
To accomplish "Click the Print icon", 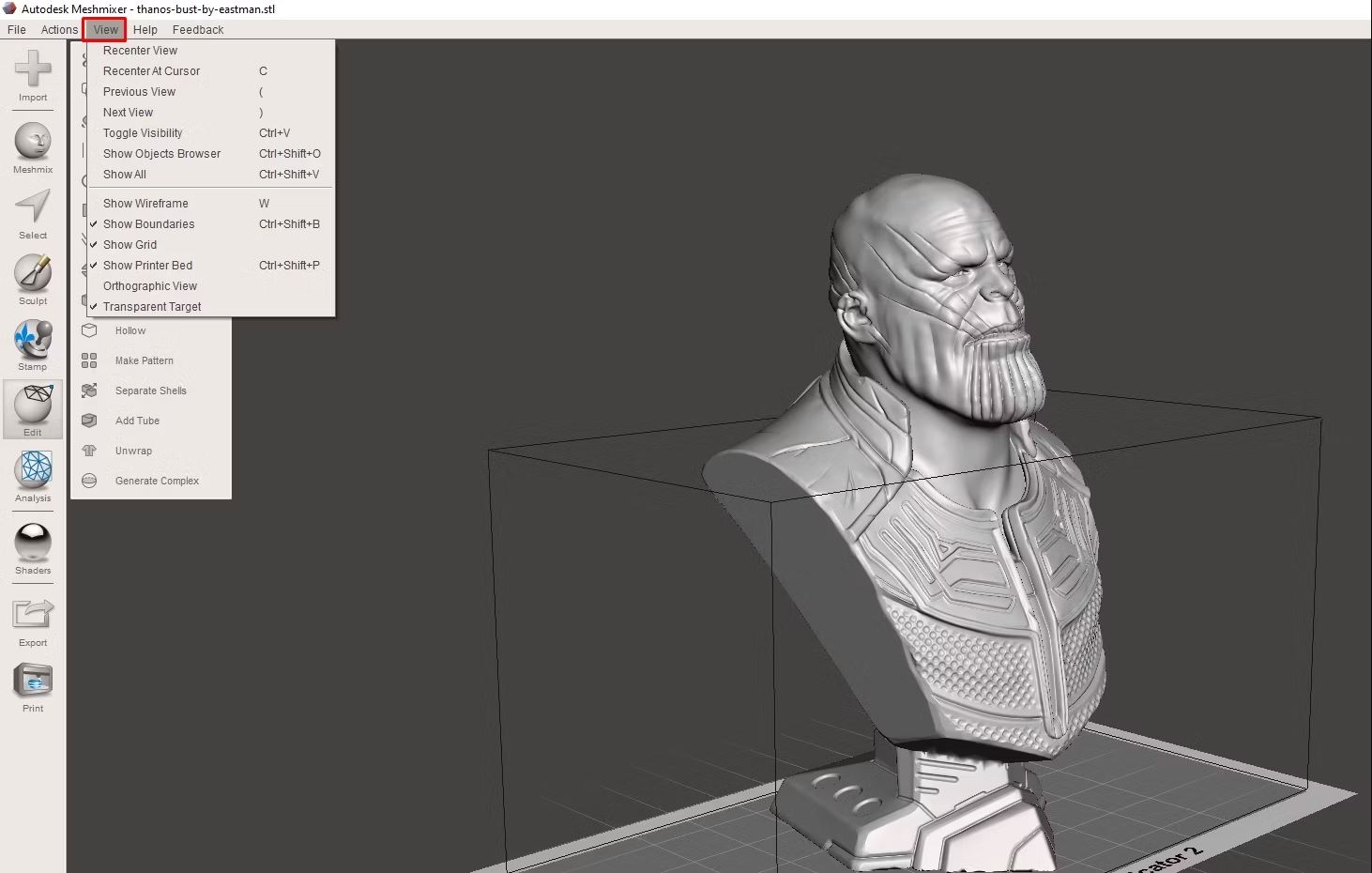I will [x=33, y=681].
